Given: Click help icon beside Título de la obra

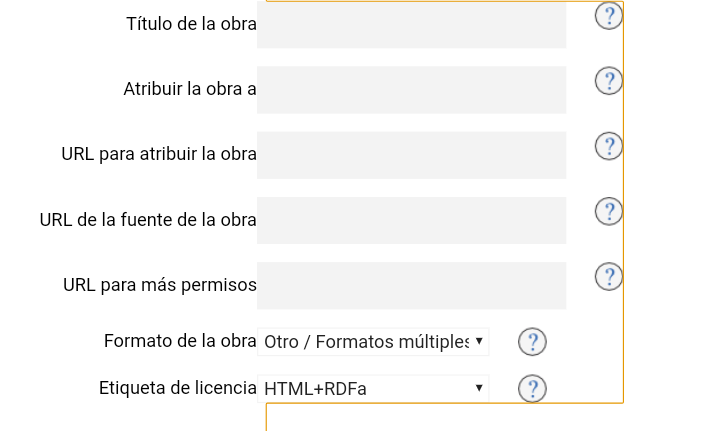Looking at the screenshot, I should tap(608, 16).
